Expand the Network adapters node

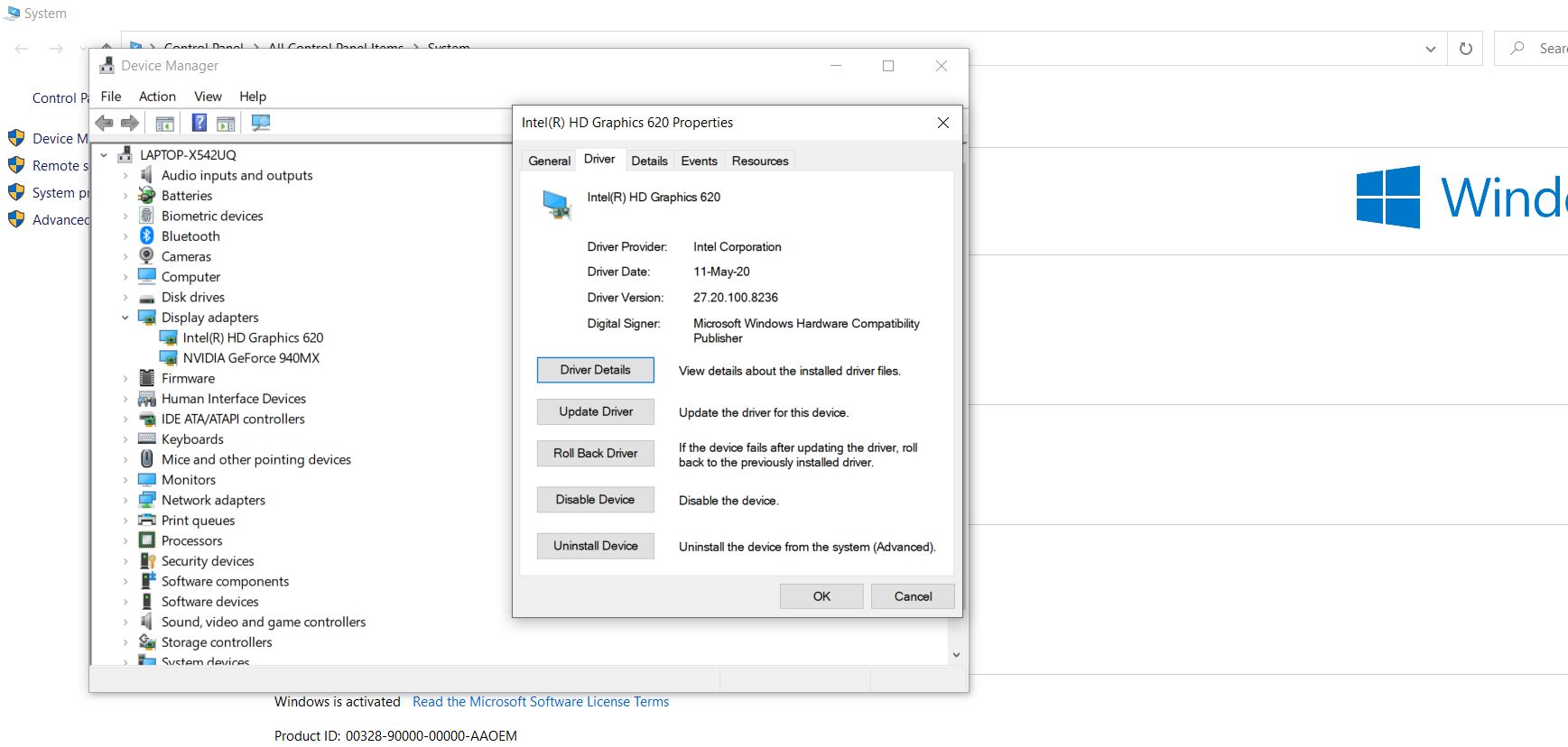(125, 501)
